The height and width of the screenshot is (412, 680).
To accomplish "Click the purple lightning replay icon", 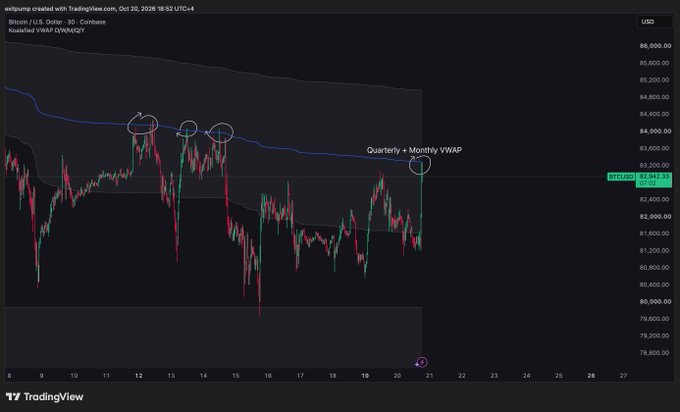I will pos(421,362).
